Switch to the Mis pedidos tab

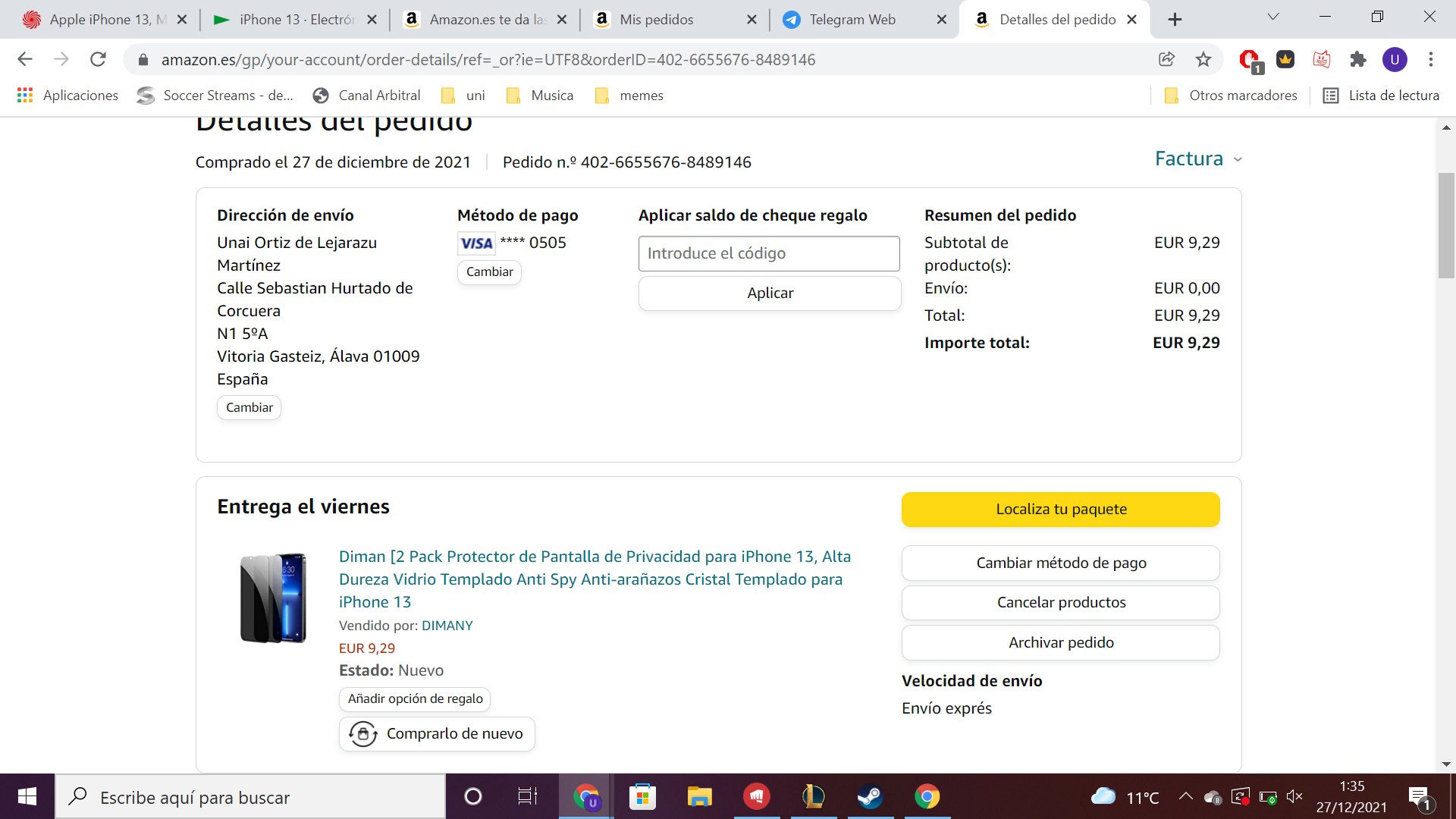click(x=656, y=20)
